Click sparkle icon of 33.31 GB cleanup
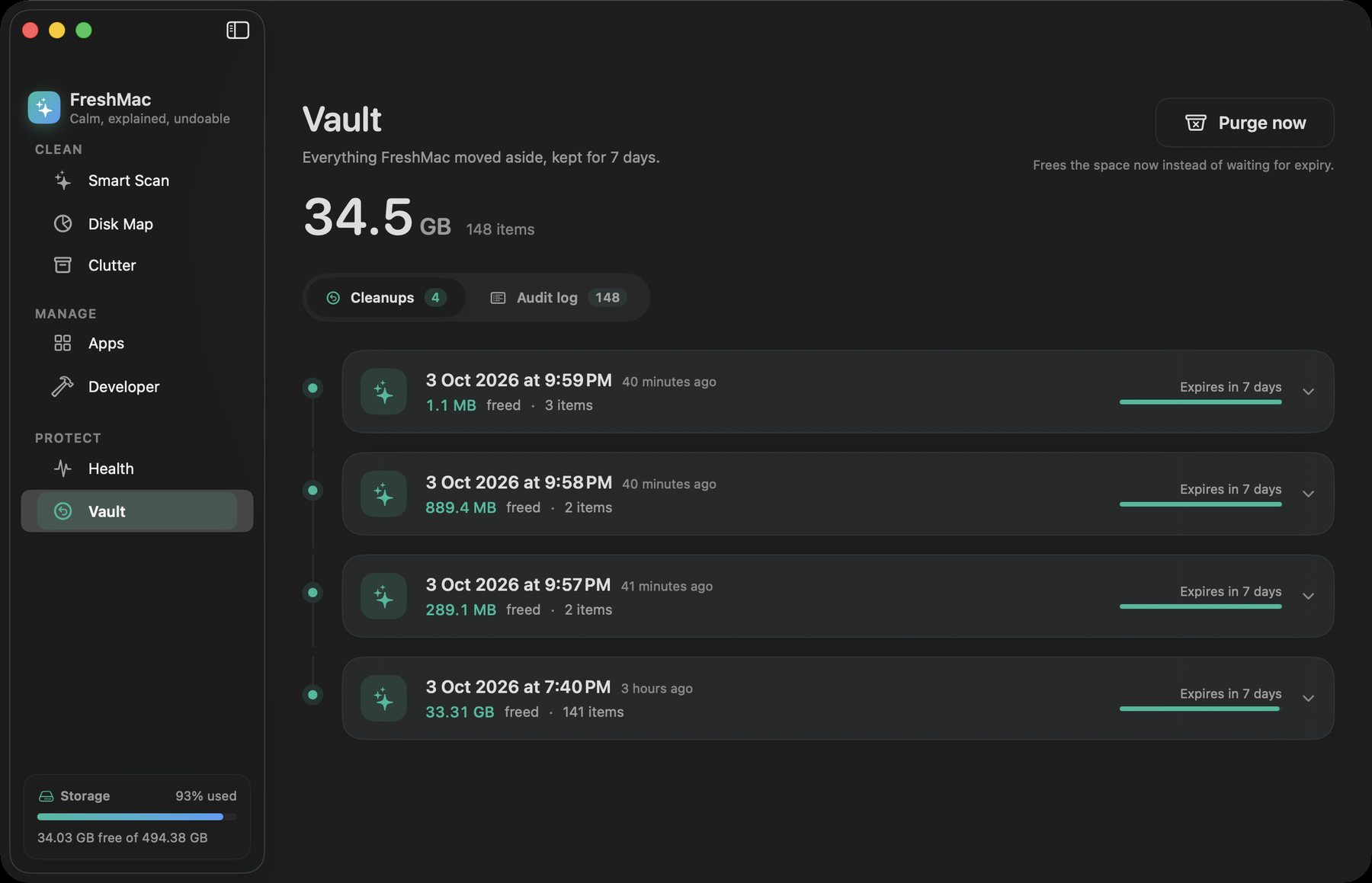The image size is (1372, 883). pyautogui.click(x=383, y=698)
